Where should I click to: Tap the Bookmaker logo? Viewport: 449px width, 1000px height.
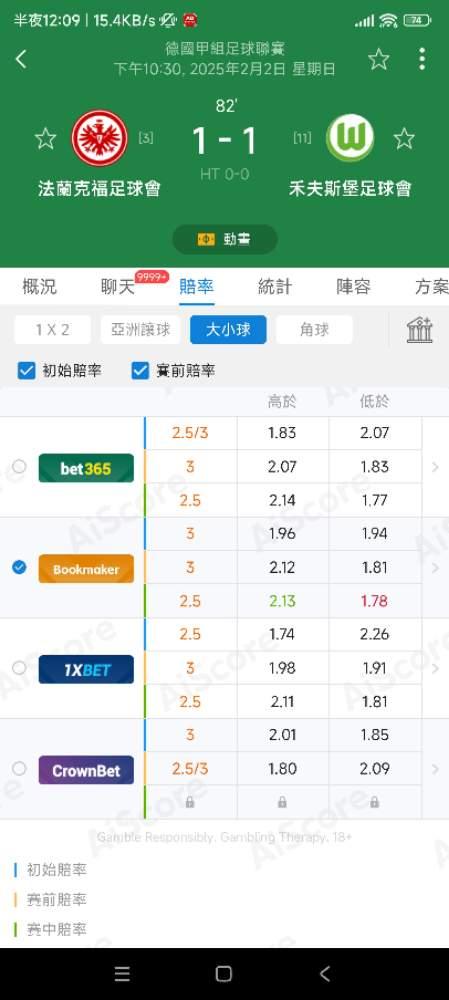point(86,569)
